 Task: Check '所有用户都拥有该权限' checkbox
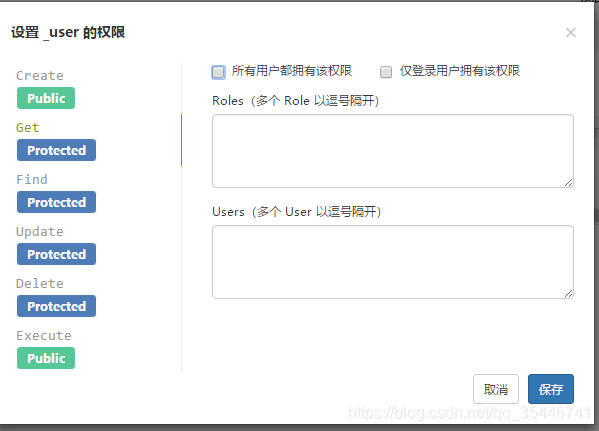[x=219, y=72]
